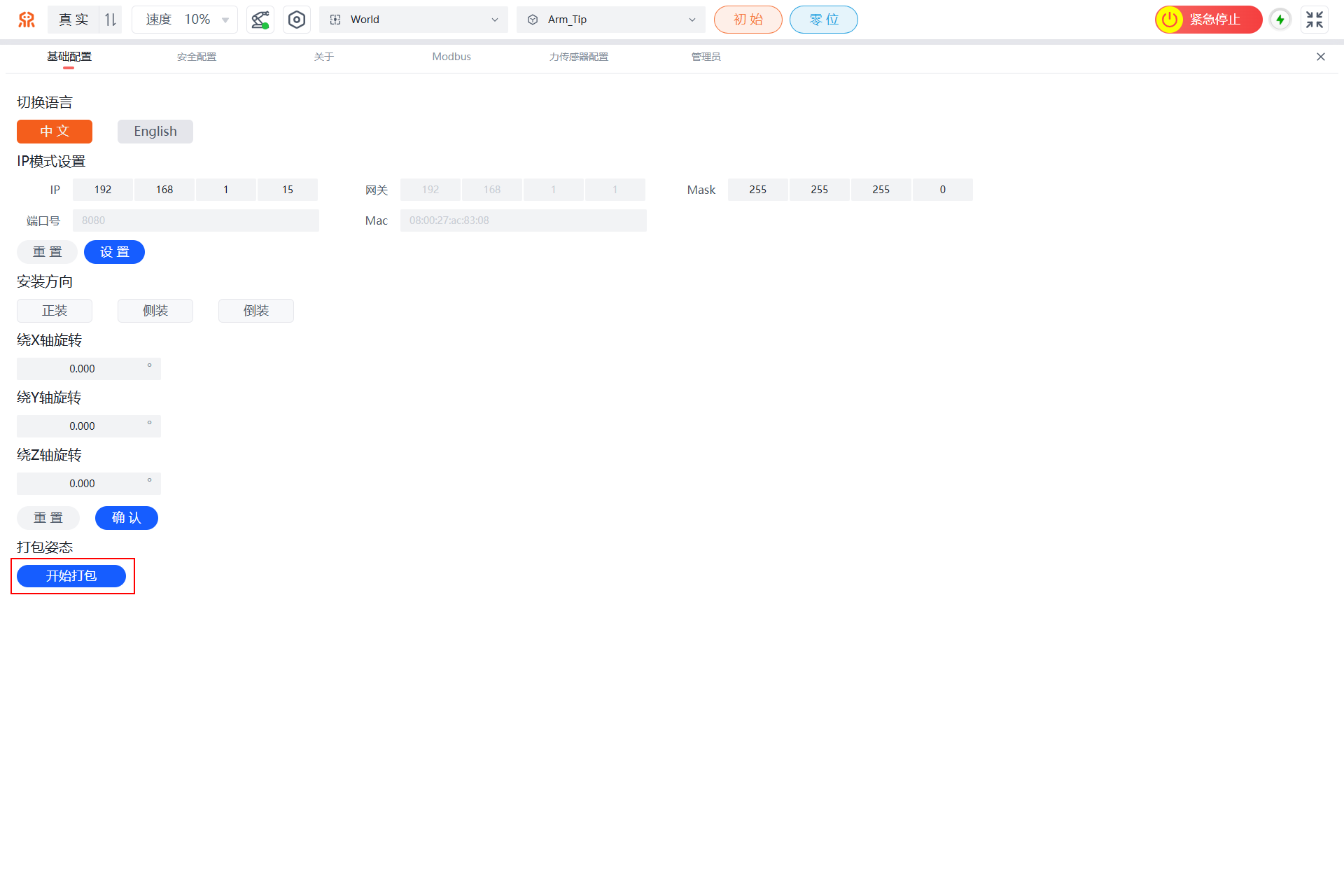Click the robot arm status icon
1344x896 pixels.
(x=260, y=20)
